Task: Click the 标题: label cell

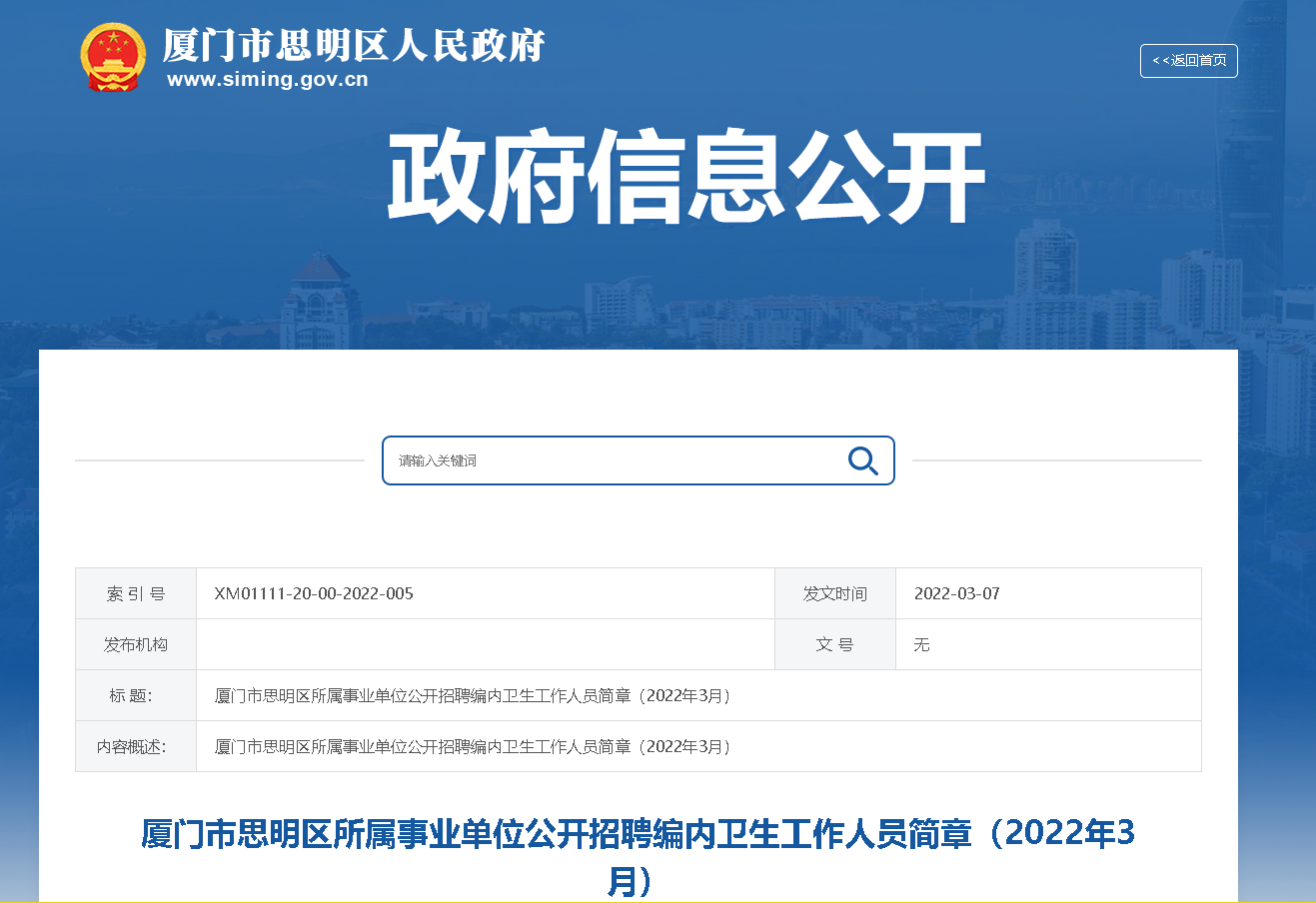Action: 136,696
